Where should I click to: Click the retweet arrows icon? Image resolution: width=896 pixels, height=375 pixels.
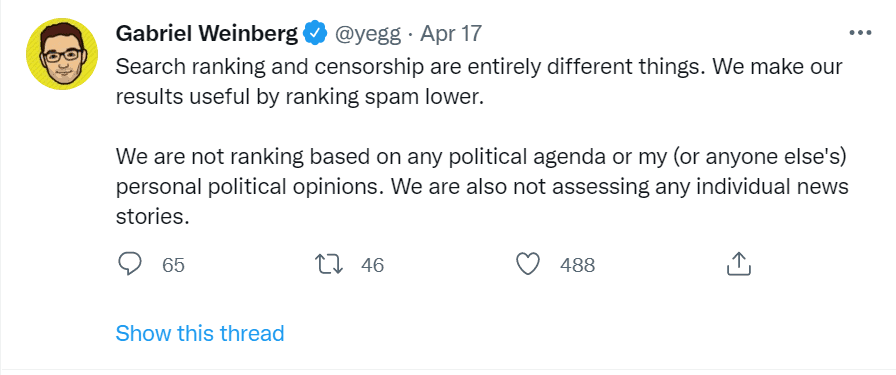coord(329,265)
